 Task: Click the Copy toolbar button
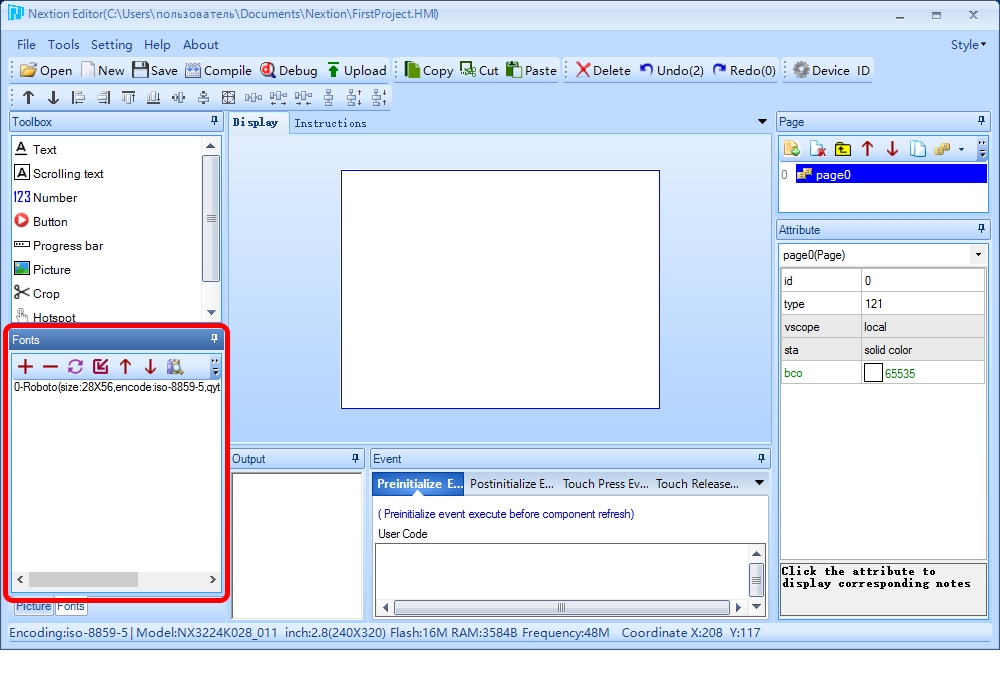pos(429,70)
